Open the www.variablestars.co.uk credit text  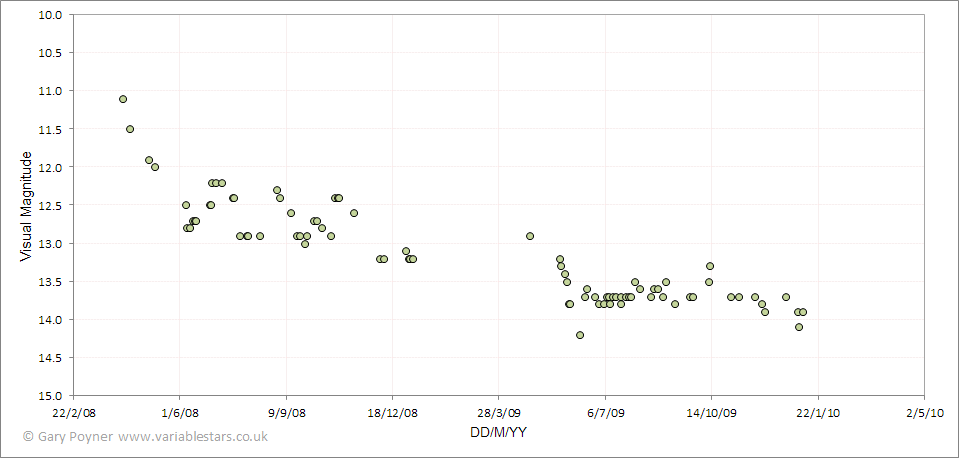point(193,437)
